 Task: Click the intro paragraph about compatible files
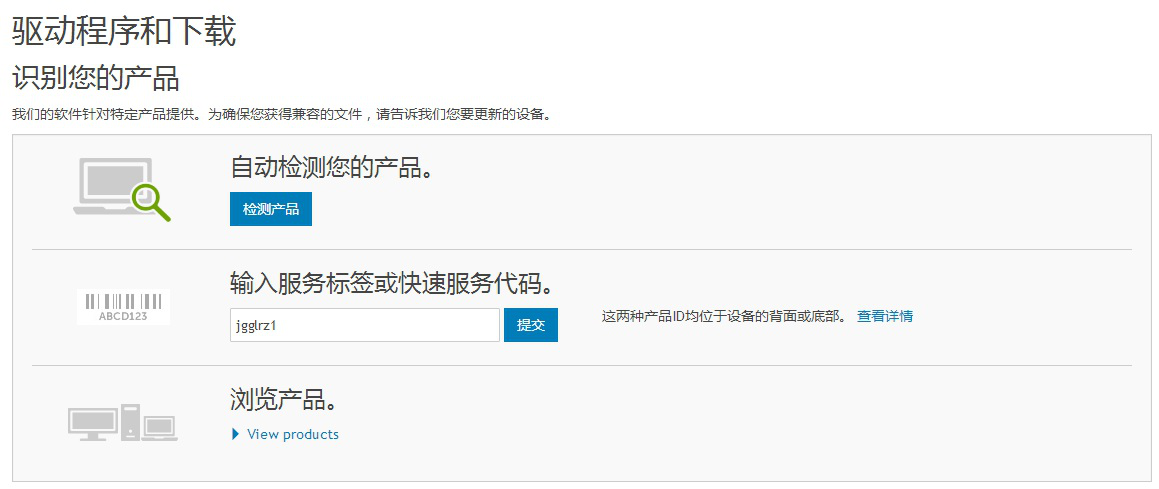tap(282, 114)
